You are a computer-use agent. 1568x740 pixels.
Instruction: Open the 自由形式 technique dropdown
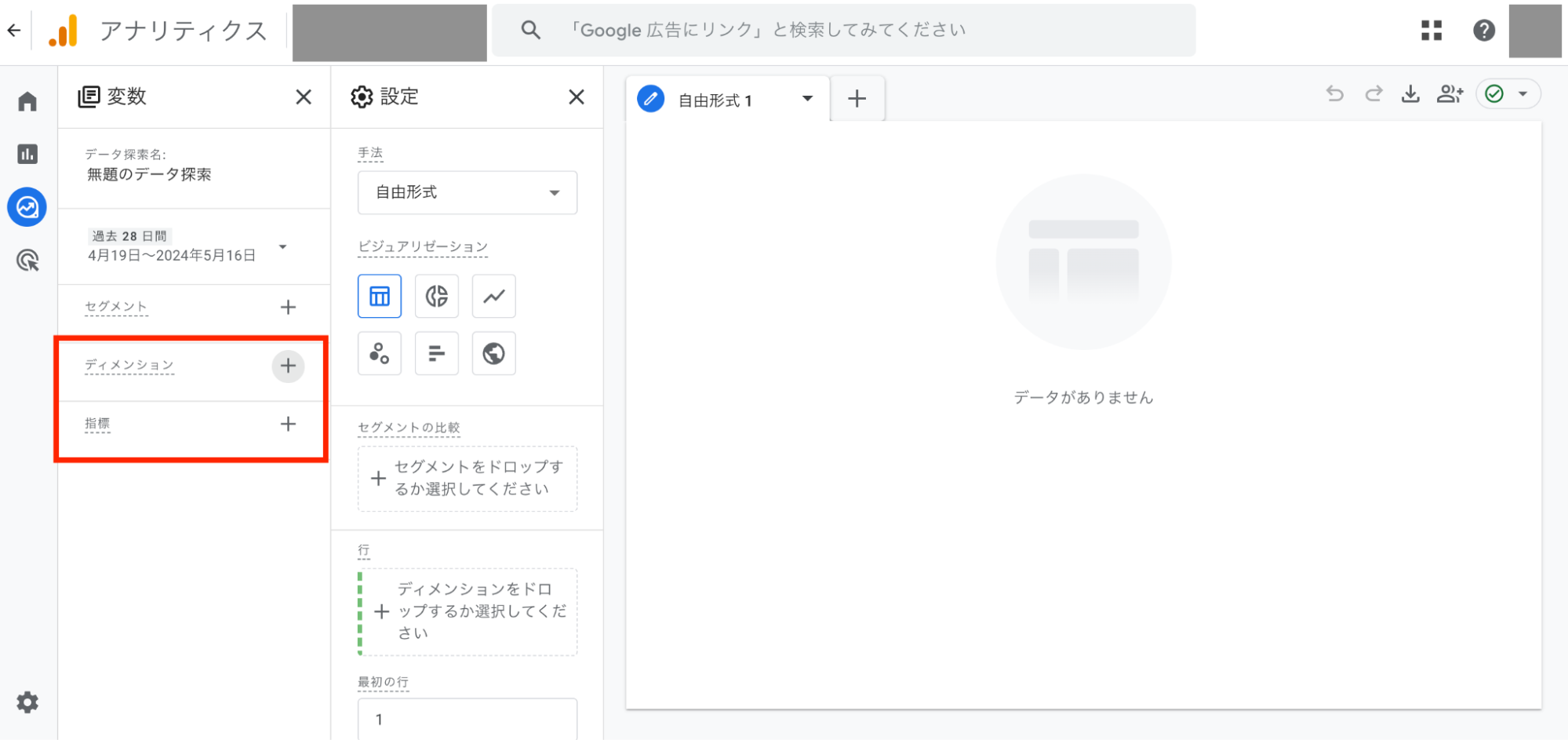pos(467,192)
